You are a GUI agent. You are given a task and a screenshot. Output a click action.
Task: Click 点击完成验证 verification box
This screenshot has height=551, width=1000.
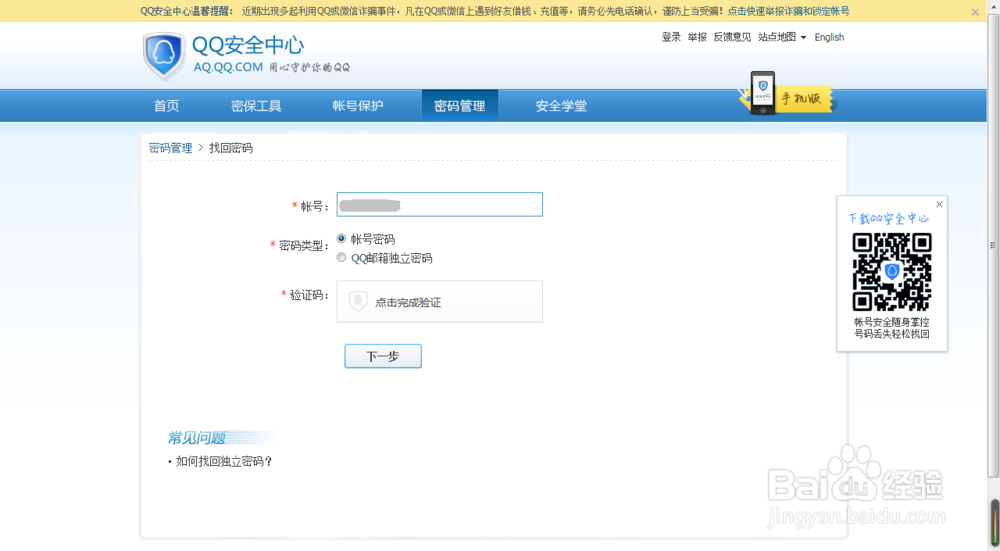tap(439, 302)
